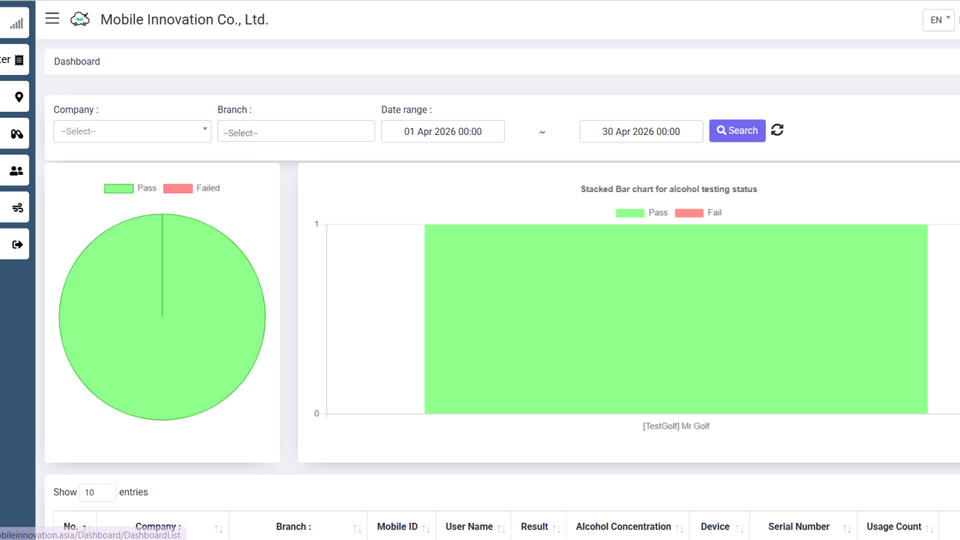Open the Company select dropdown
The image size is (960, 540).
click(x=132, y=131)
